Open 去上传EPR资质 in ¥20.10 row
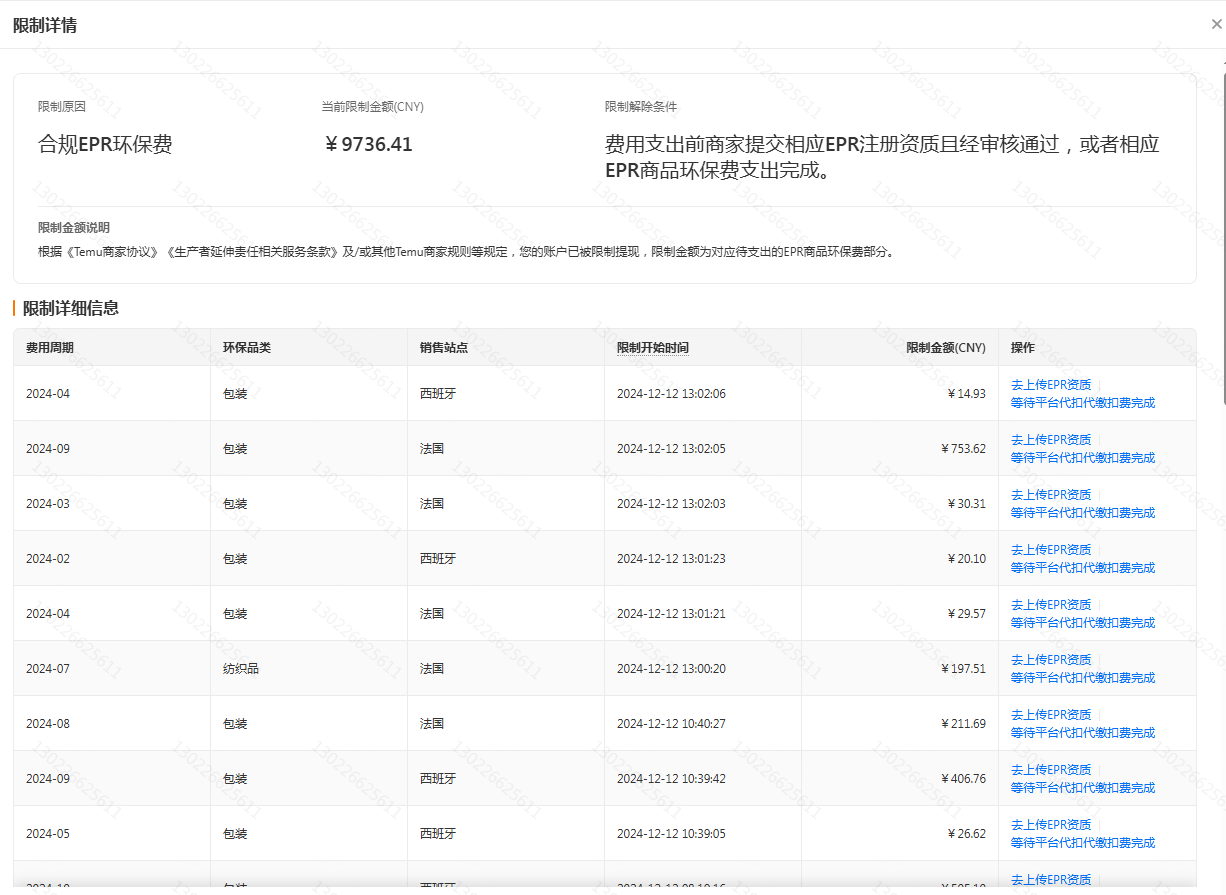Screen dimensions: 1226x895 click(x=1051, y=550)
